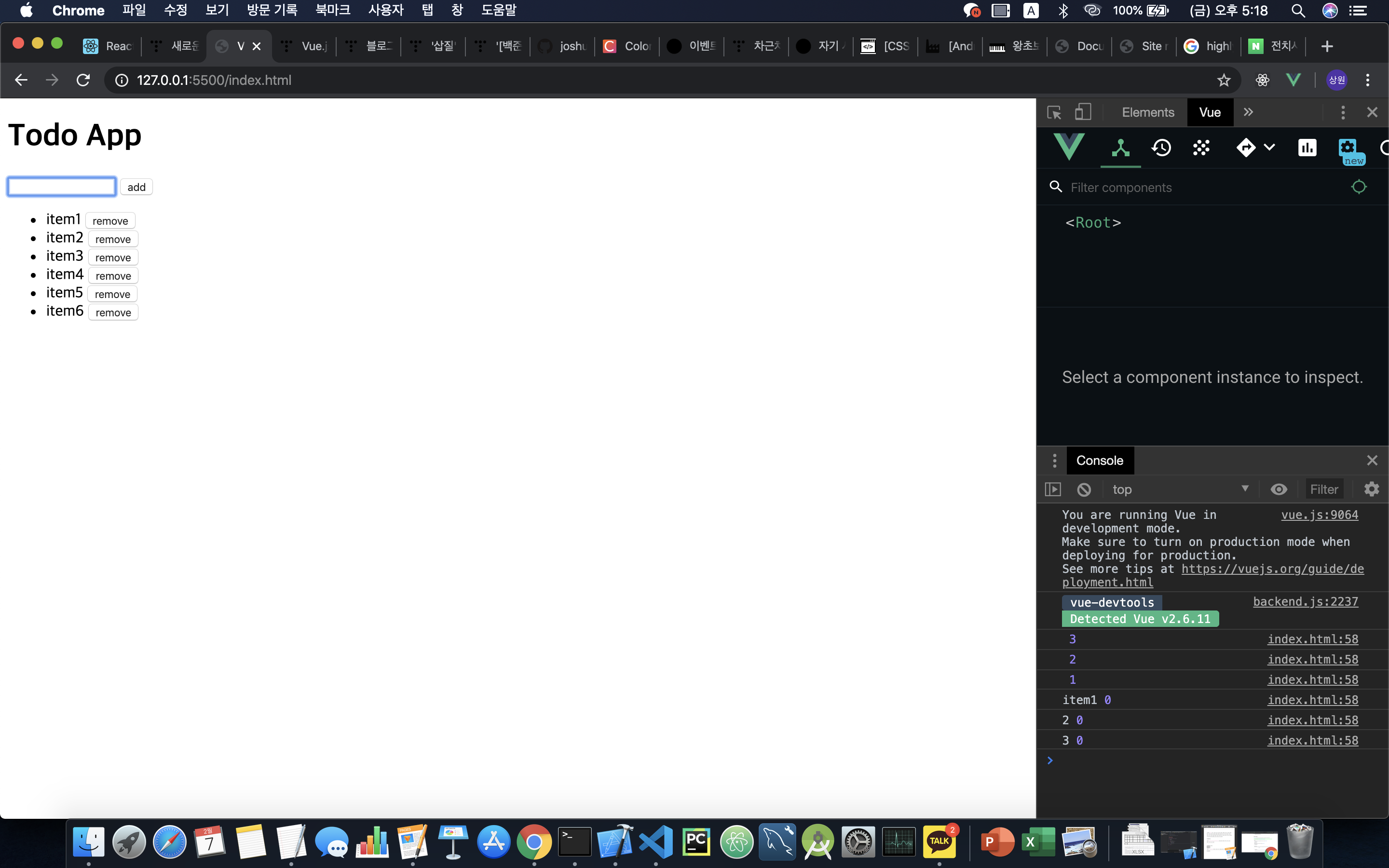Toggle the live expression eye icon
The height and width of the screenshot is (868, 1389).
[1279, 489]
